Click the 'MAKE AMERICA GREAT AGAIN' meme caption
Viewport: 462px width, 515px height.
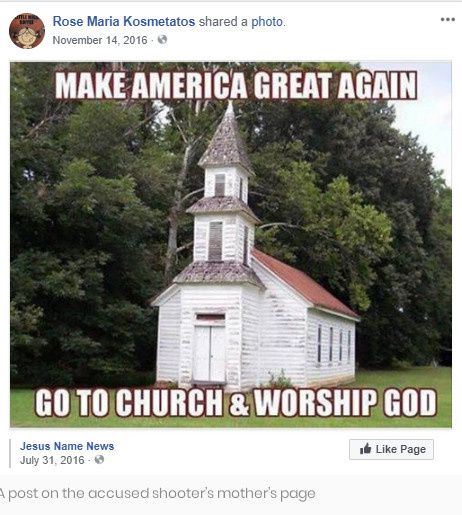[236, 85]
